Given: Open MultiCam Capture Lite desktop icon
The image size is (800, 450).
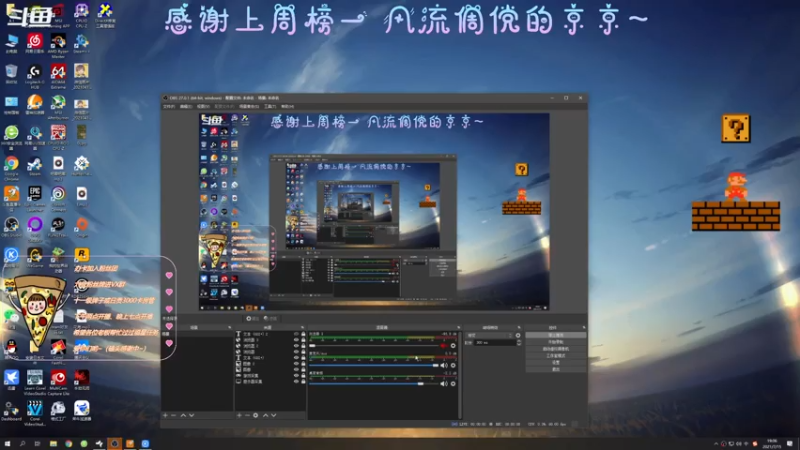Looking at the screenshot, I should pyautogui.click(x=58, y=382).
